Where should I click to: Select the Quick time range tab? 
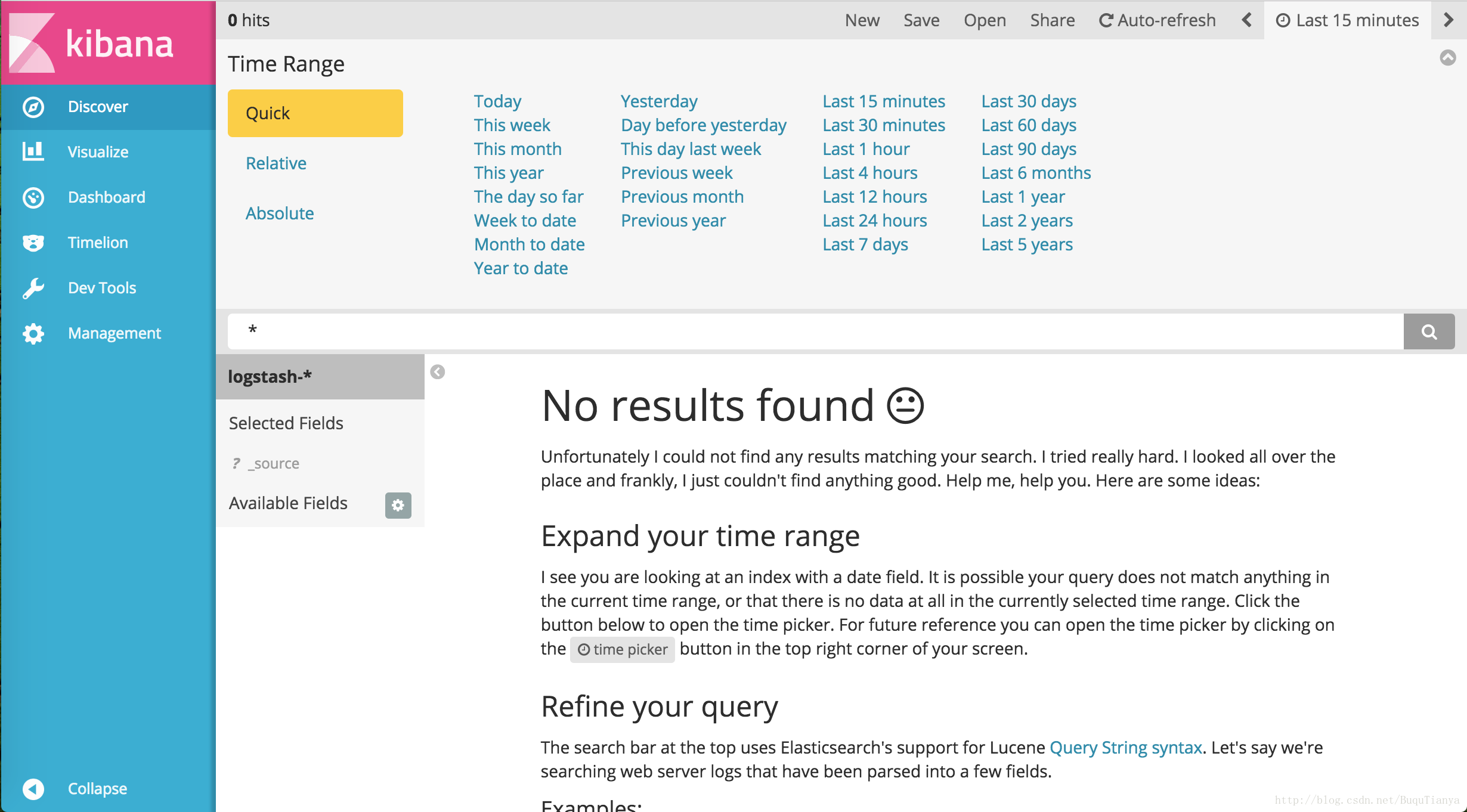315,113
